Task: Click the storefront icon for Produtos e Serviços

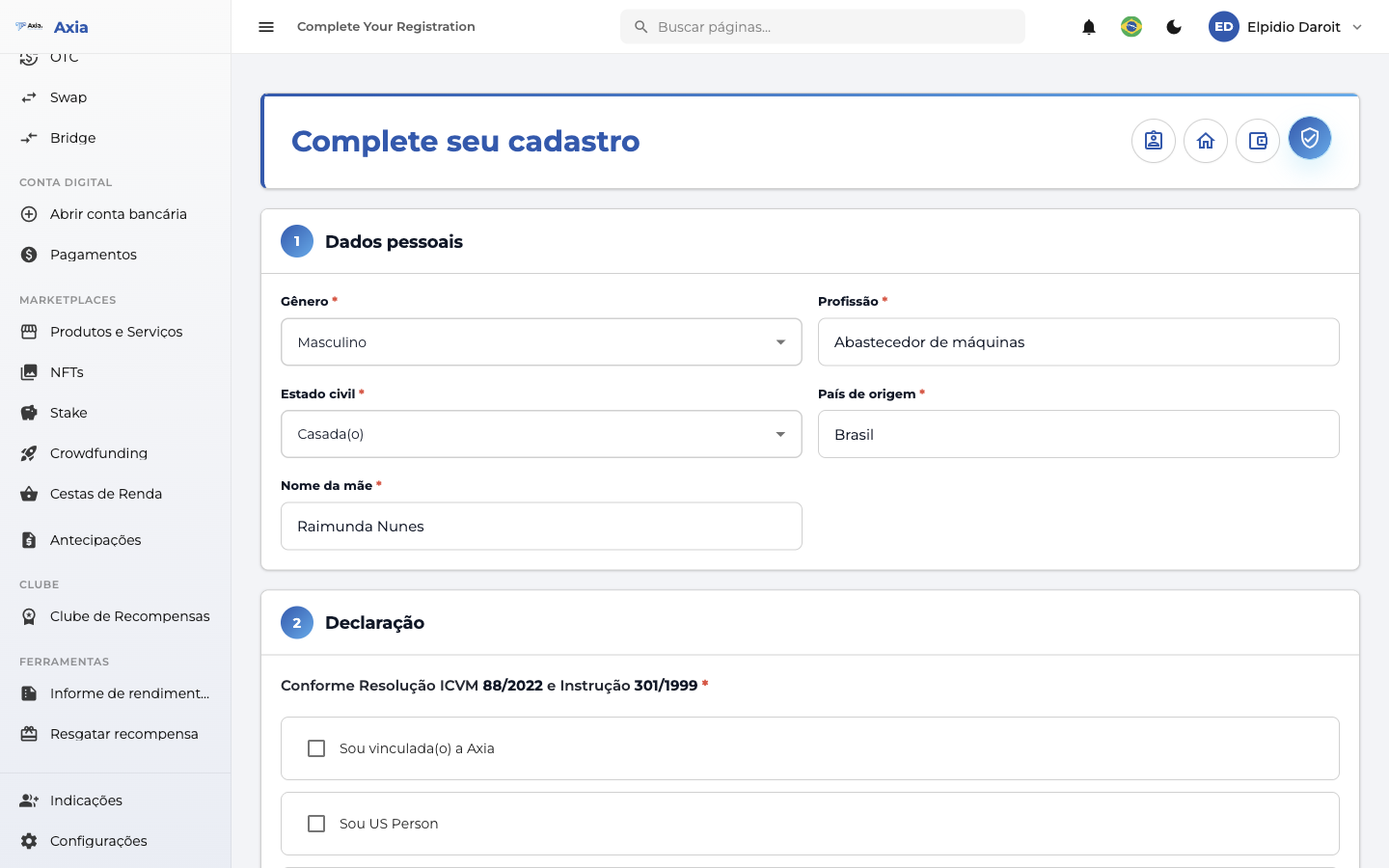Action: tap(29, 332)
